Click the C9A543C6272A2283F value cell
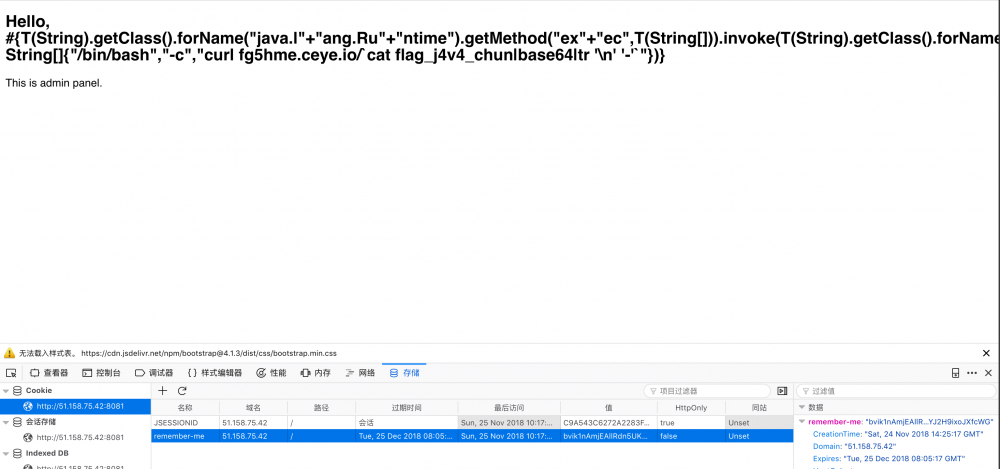Viewport: 1000px width, 469px height. pos(609,422)
